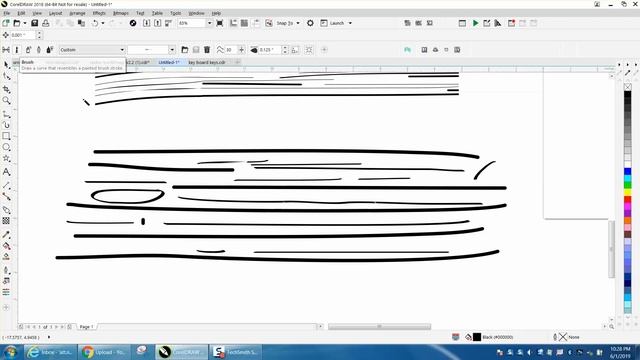Image resolution: width=640 pixels, height=360 pixels.
Task: Increase the nudge offset stepper value
Action: click(x=39, y=33)
